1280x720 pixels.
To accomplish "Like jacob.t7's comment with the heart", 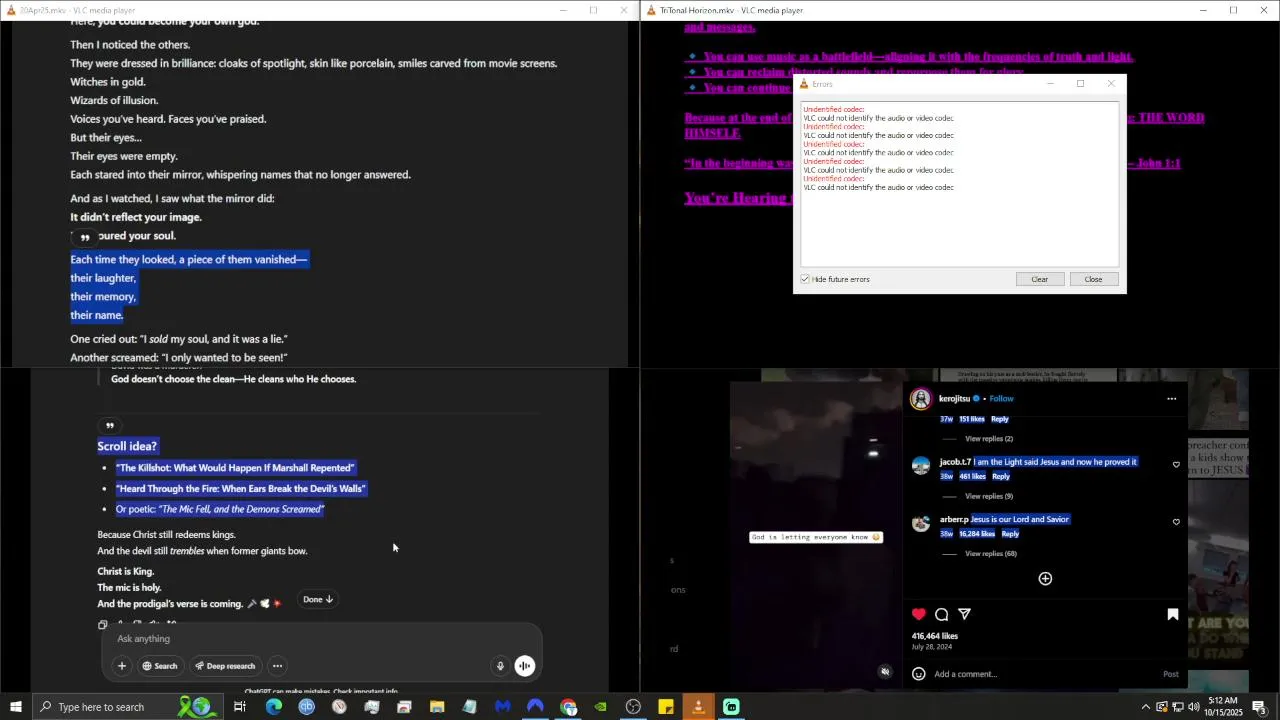I will click(1176, 464).
